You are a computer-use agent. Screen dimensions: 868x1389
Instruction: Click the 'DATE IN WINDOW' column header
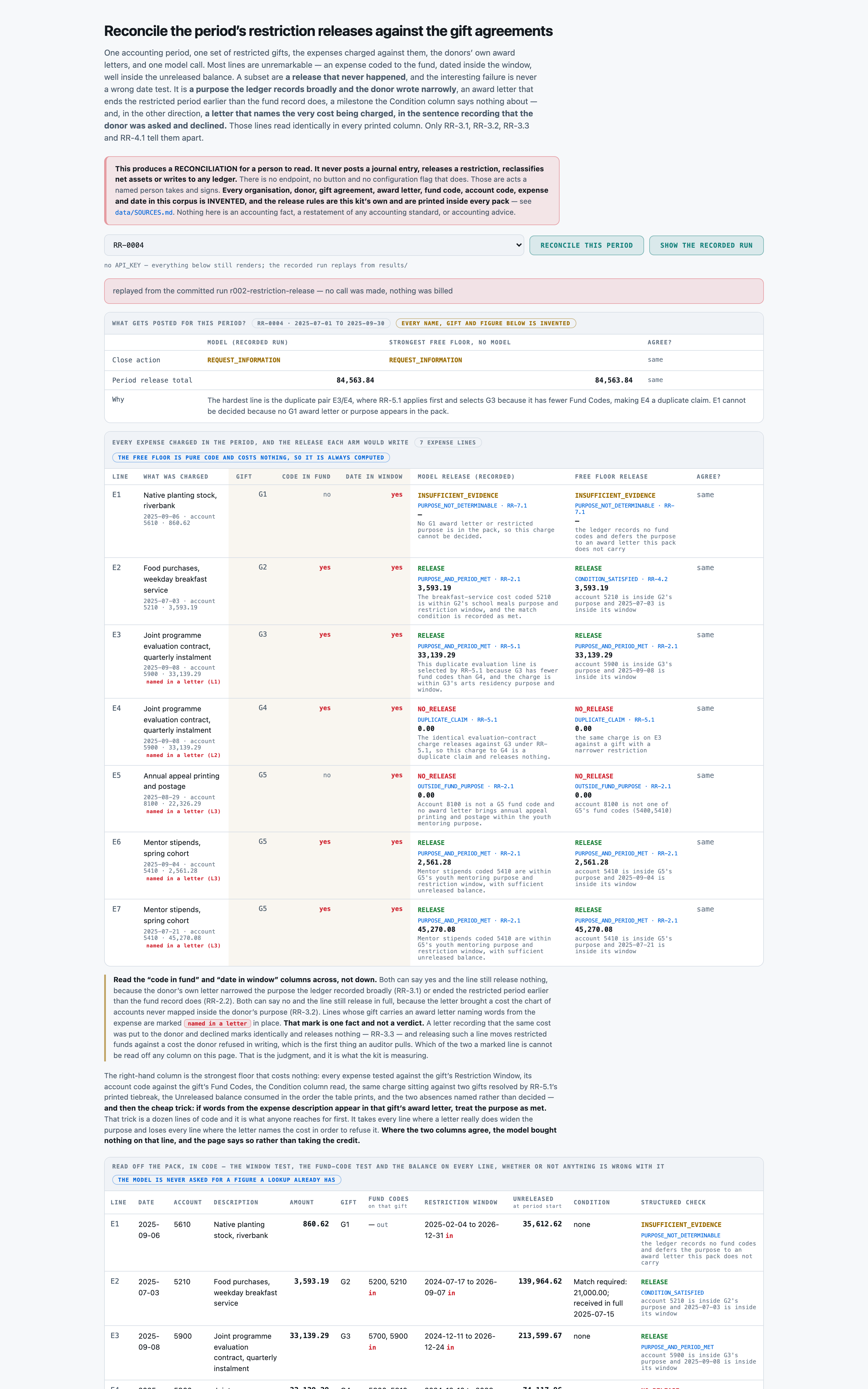374,477
